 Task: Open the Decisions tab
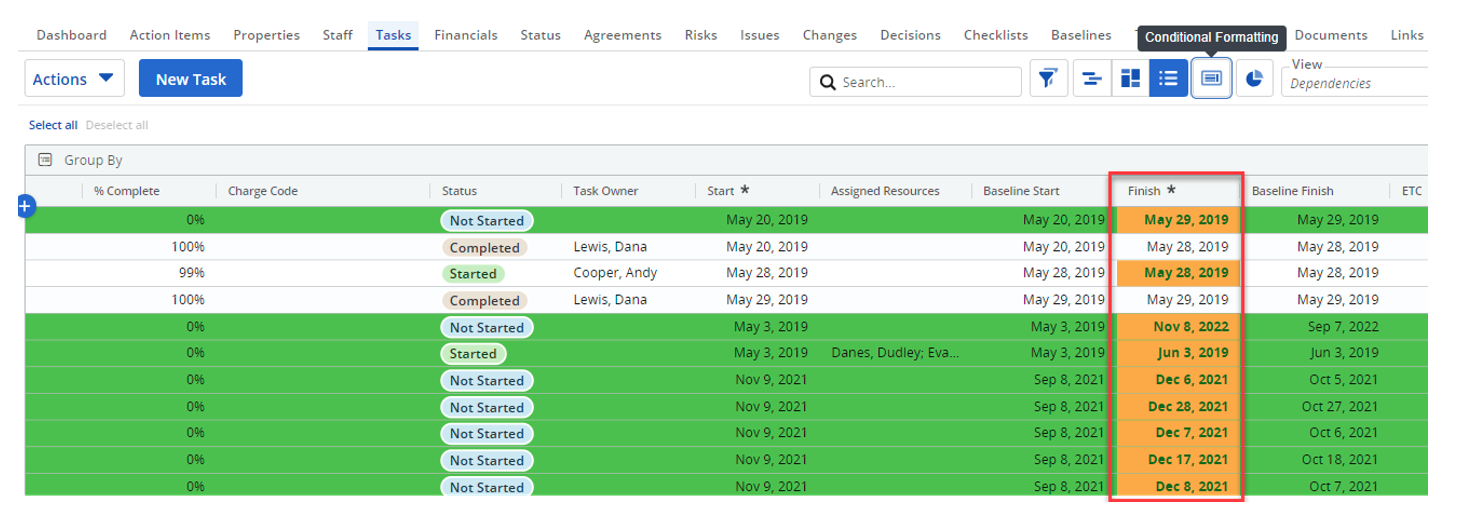(911, 35)
